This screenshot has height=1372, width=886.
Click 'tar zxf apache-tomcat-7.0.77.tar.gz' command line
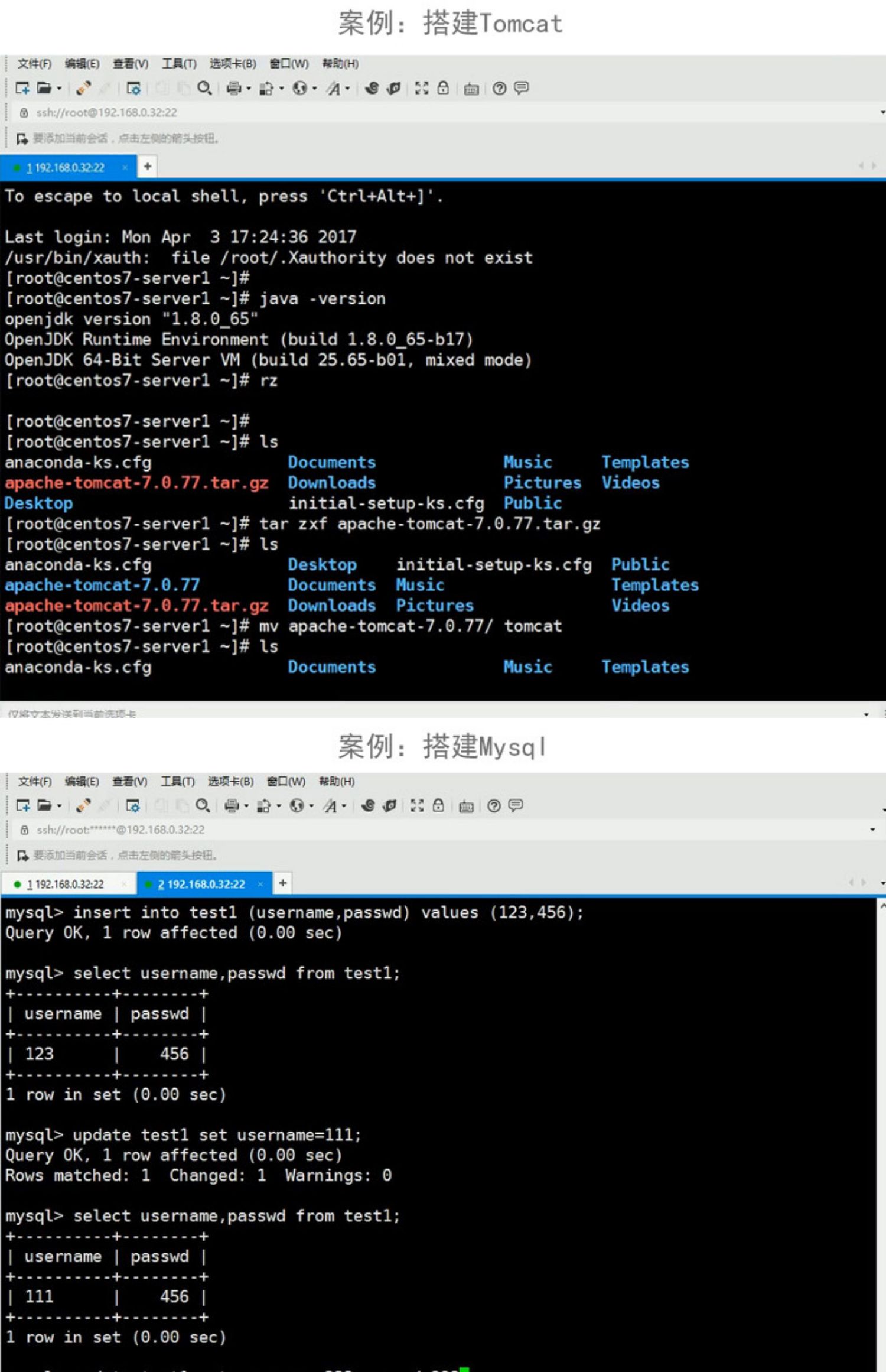(x=302, y=524)
